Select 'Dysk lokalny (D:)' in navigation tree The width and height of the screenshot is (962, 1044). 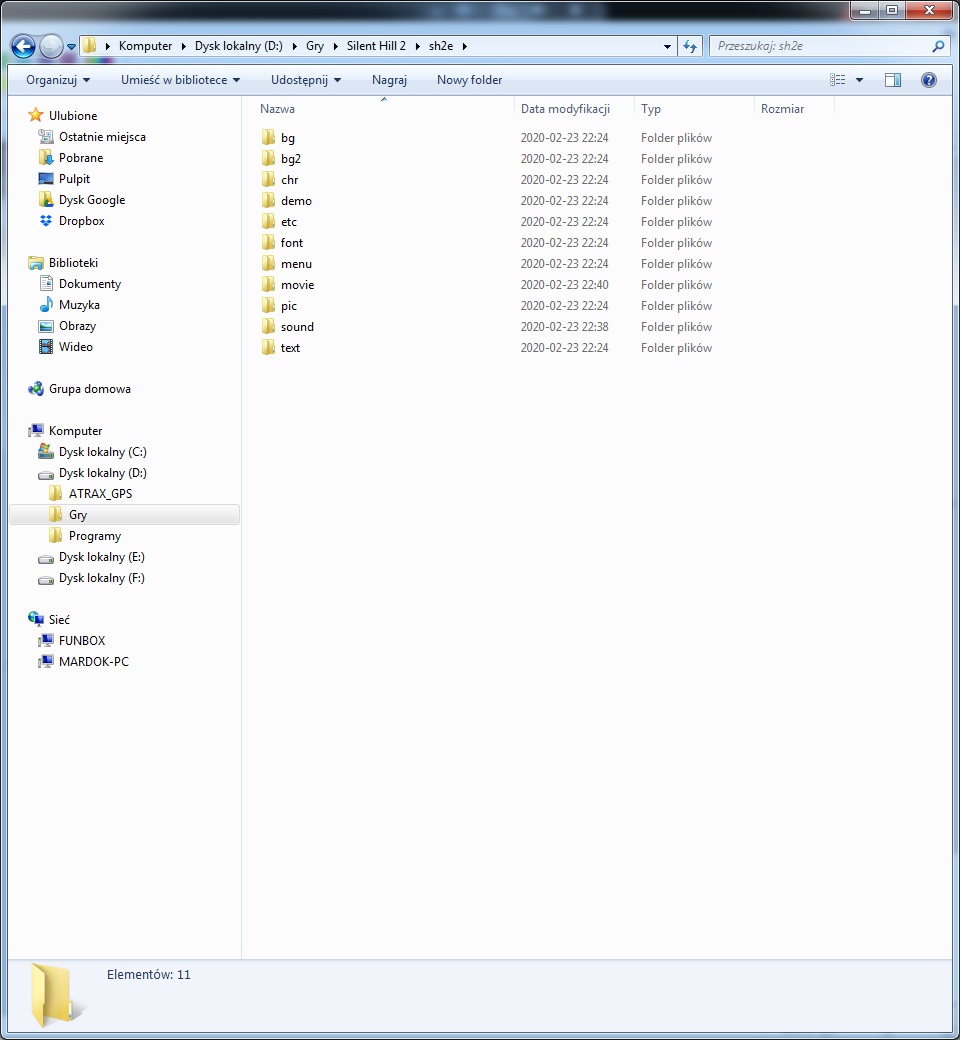pyautogui.click(x=103, y=473)
